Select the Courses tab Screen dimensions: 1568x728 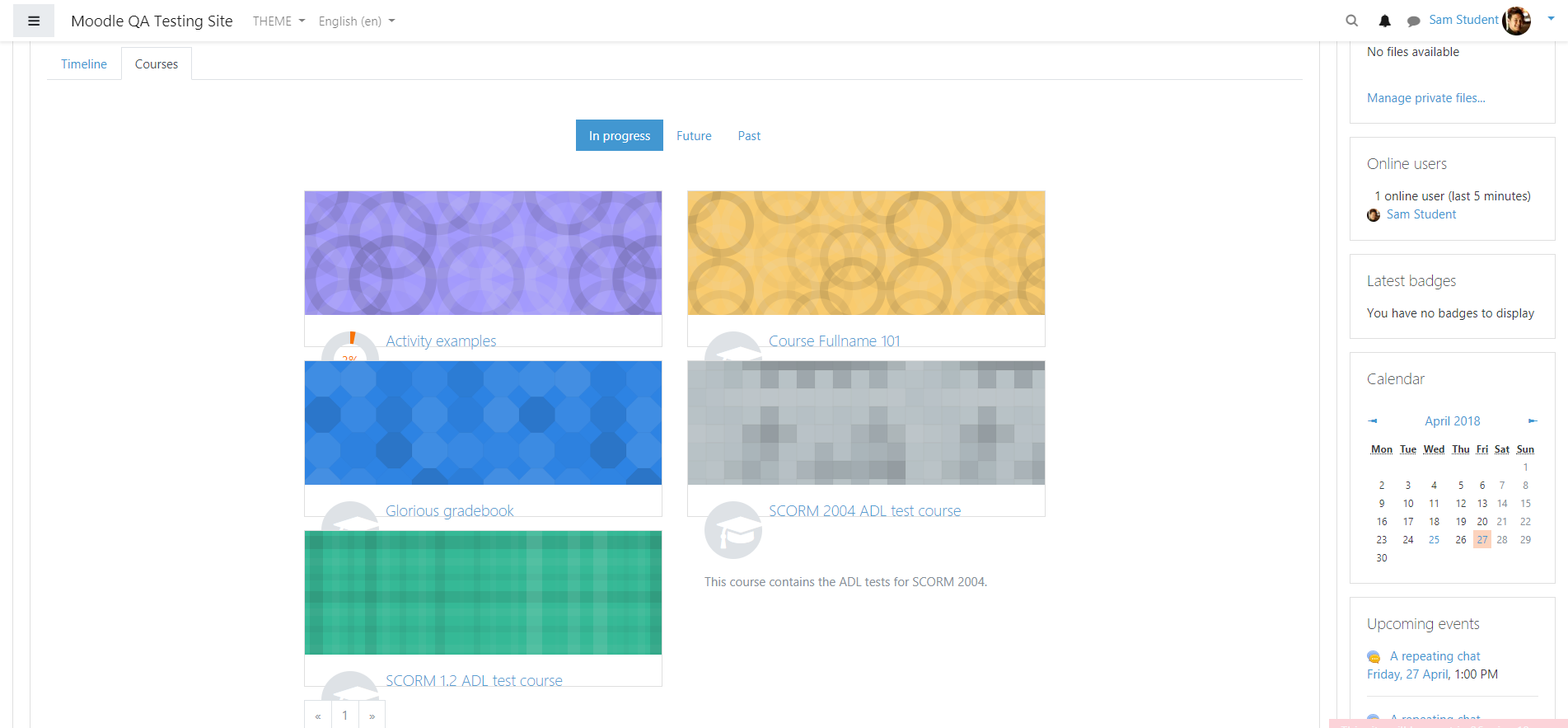(157, 64)
